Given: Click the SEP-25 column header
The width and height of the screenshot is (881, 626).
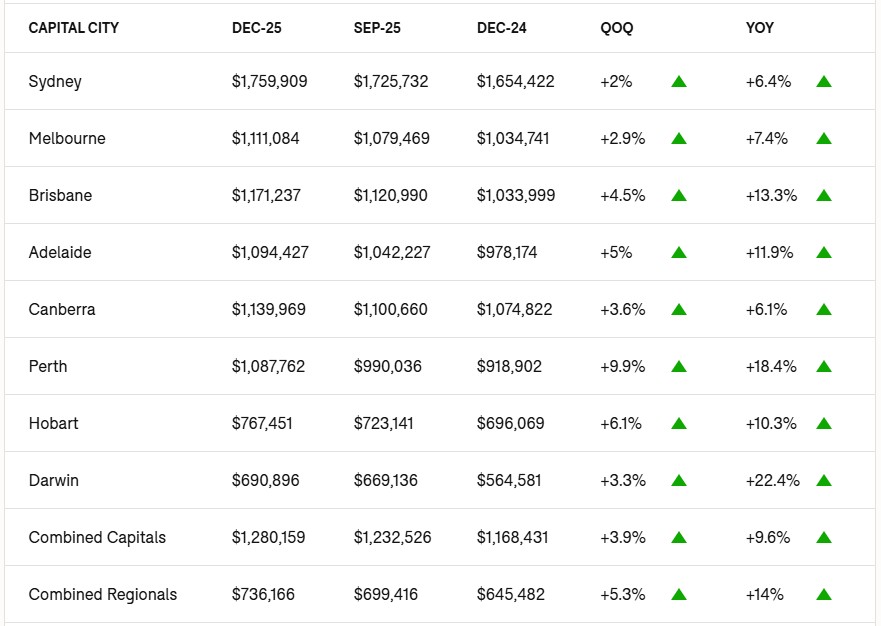Looking at the screenshot, I should pyautogui.click(x=377, y=28).
